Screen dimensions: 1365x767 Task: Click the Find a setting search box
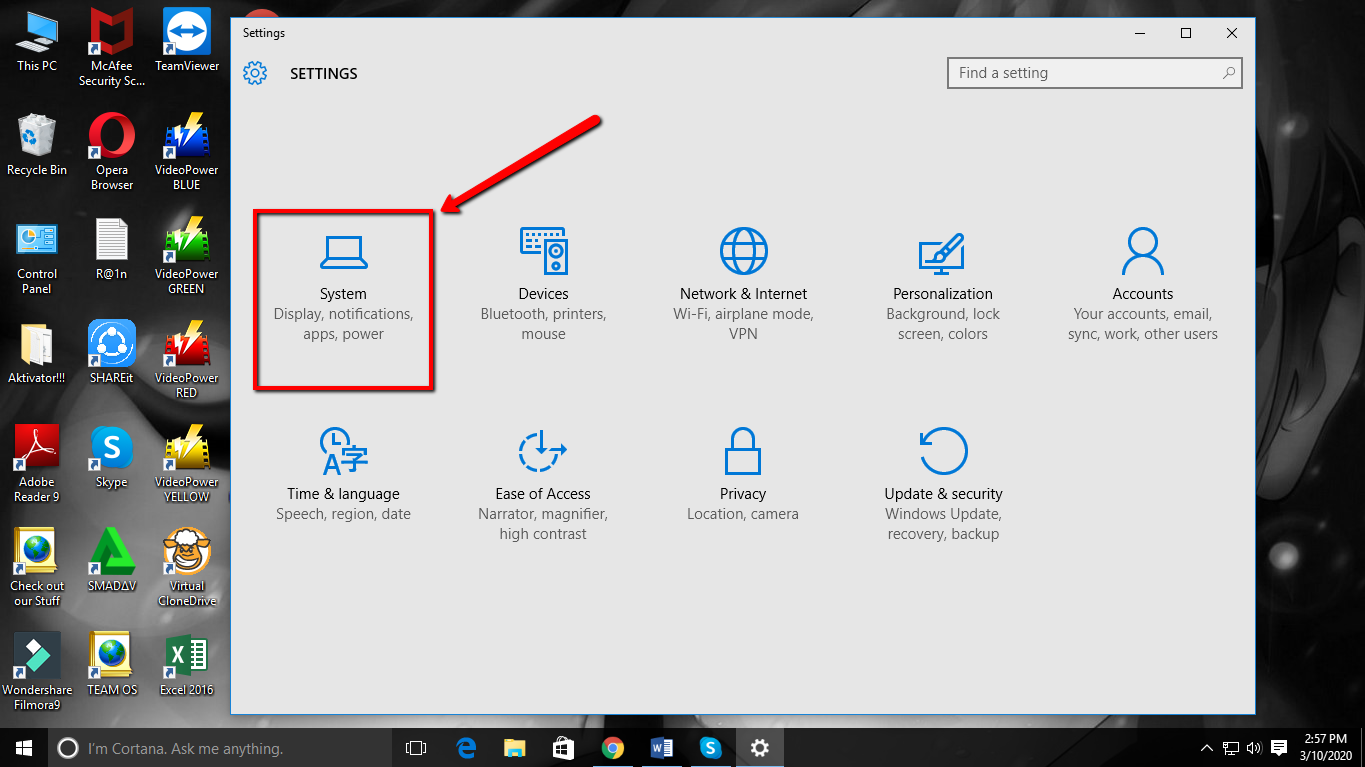click(1080, 72)
